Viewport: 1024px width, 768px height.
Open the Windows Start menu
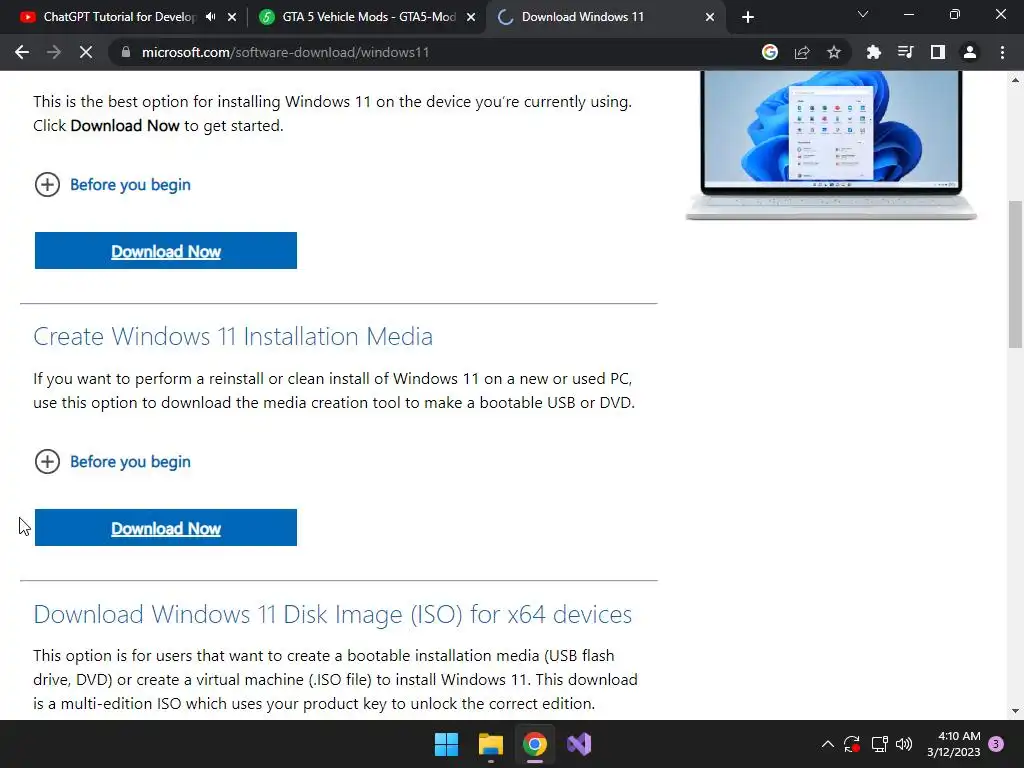[x=447, y=744]
